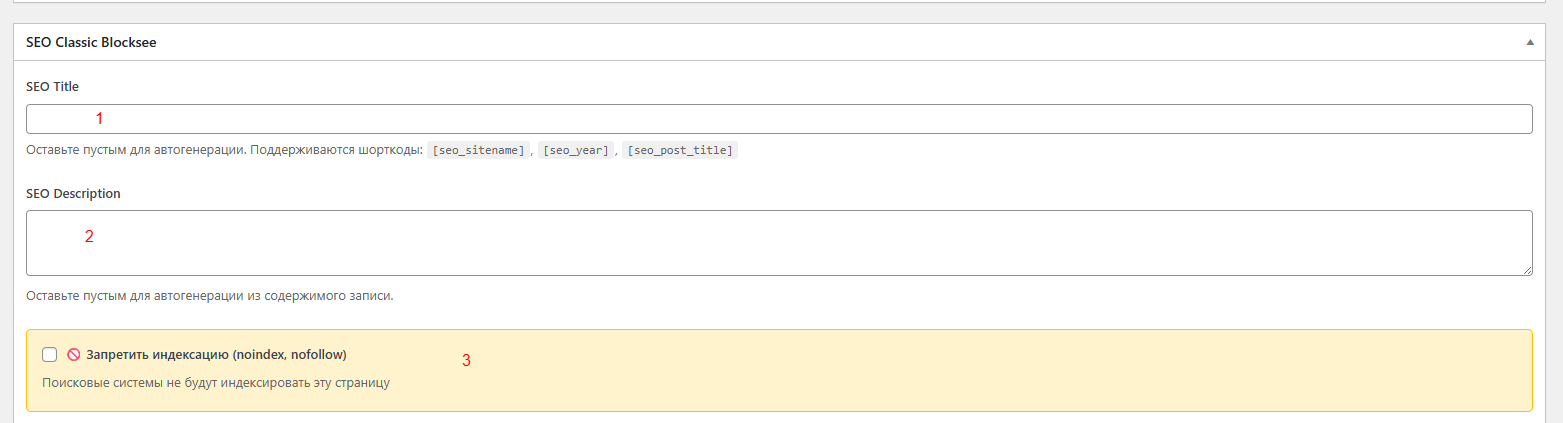Select the [seo_post_title] shortcode tag
The image size is (1563, 423).
[679, 151]
